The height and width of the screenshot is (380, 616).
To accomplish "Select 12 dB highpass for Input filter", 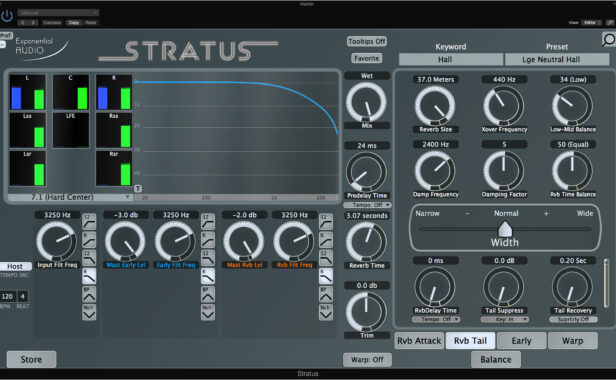I will 89,222.
